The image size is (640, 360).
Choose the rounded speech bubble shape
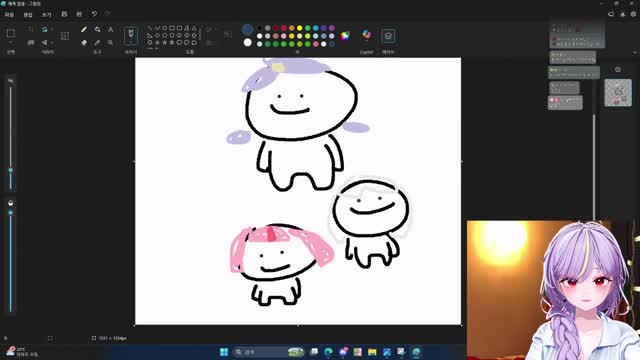[x=179, y=42]
